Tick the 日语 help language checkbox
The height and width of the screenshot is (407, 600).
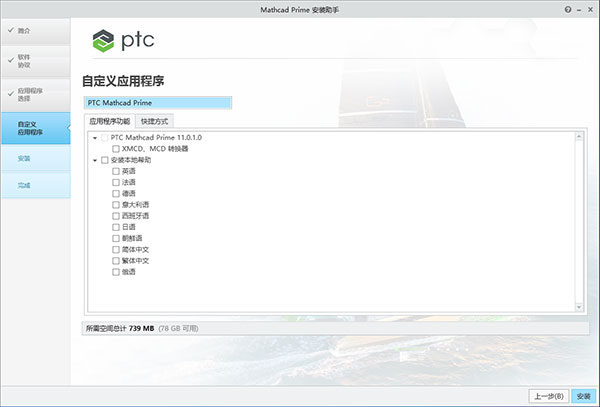click(x=116, y=227)
